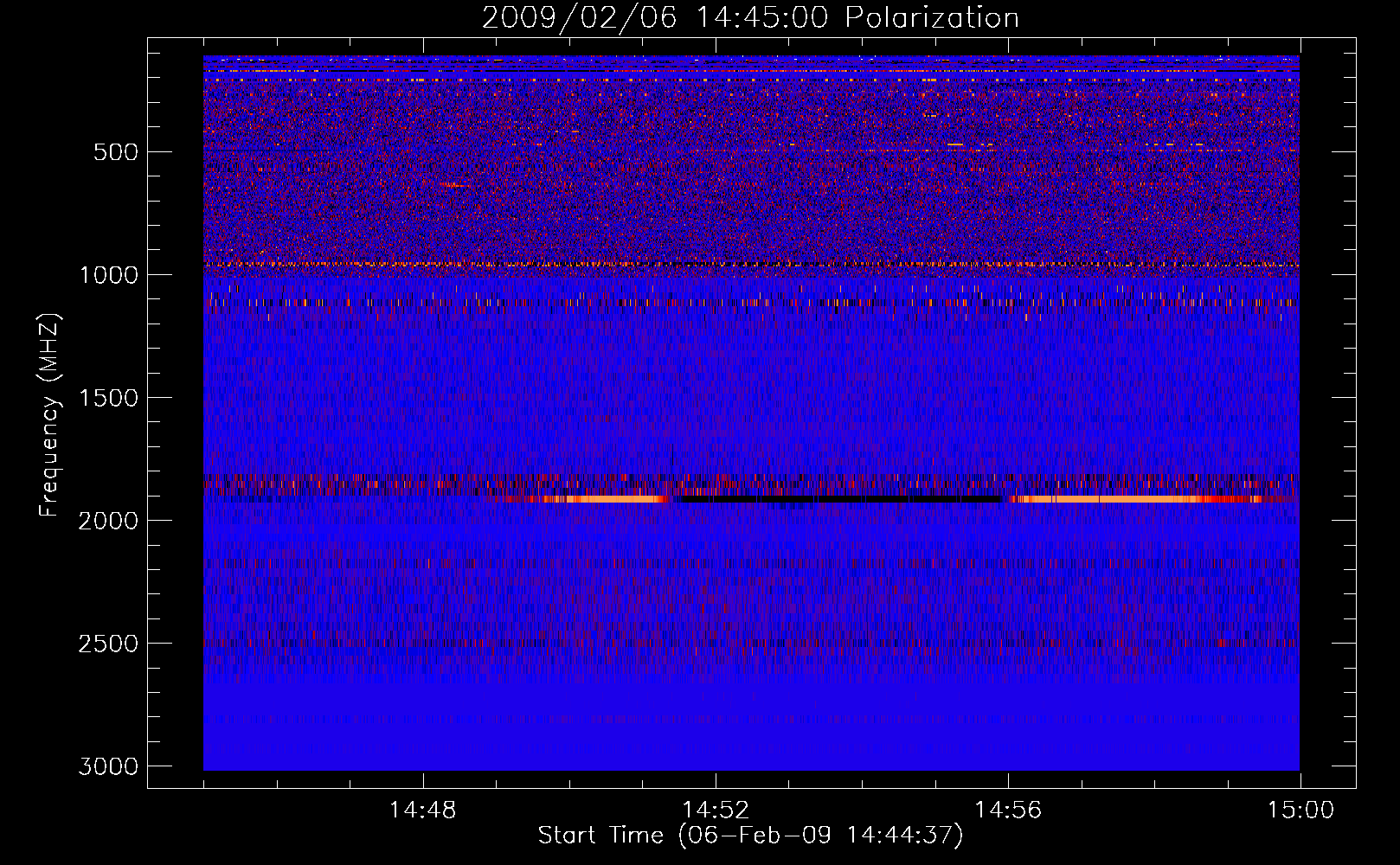This screenshot has height=865, width=1400.
Task: Click the 1500 frequency tick label
Action: pos(108,398)
